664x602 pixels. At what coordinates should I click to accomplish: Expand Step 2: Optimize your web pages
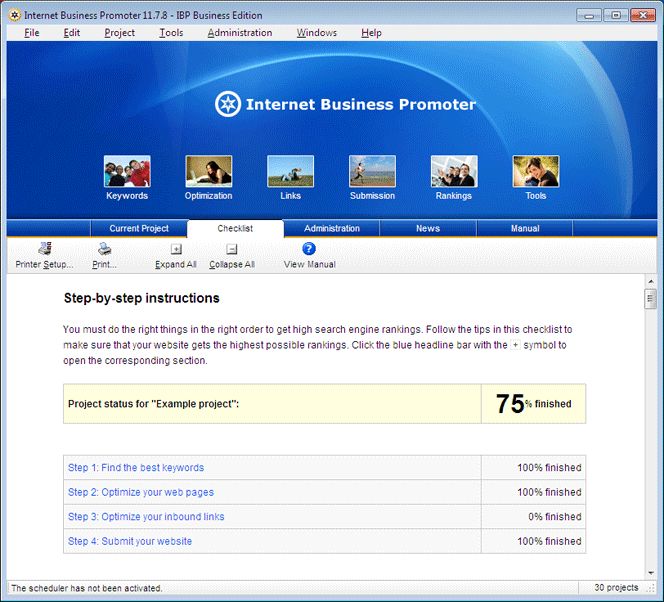point(141,492)
